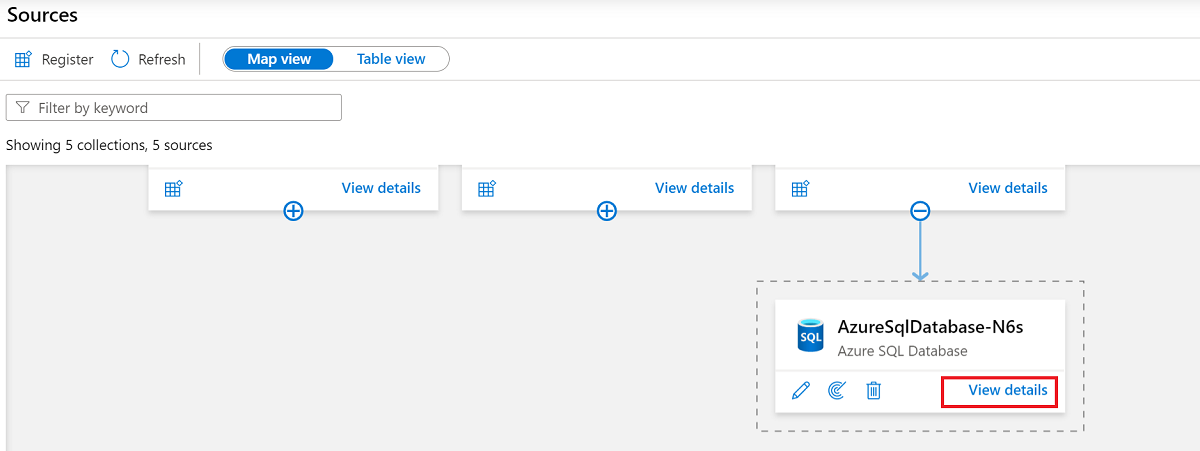
Task: Switch to Map view
Action: [279, 59]
